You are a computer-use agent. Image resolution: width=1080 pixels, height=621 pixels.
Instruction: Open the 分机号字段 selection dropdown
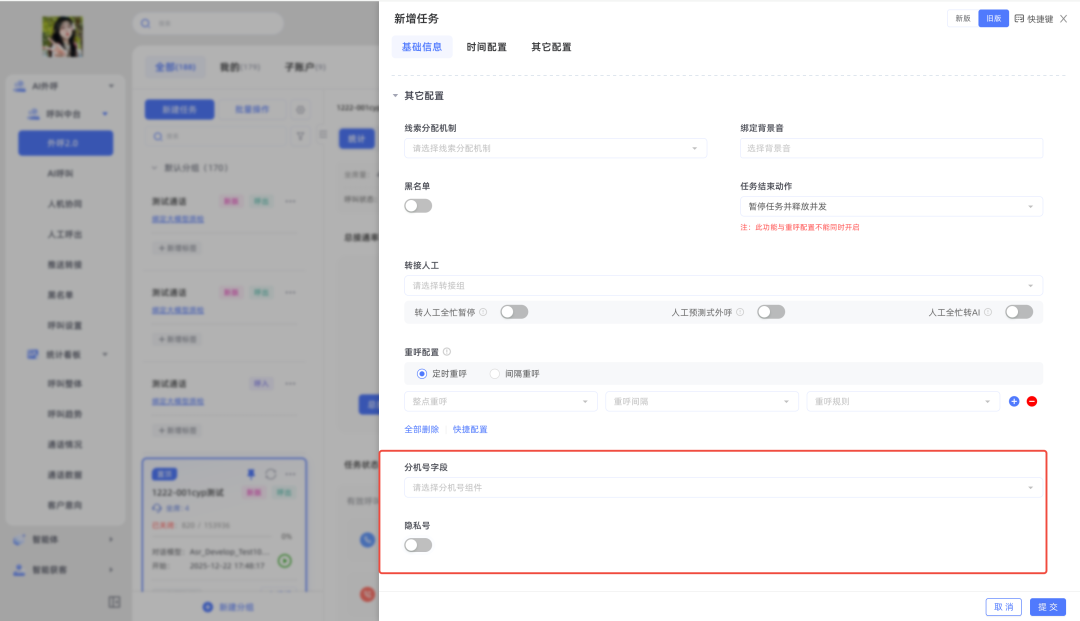tap(722, 488)
